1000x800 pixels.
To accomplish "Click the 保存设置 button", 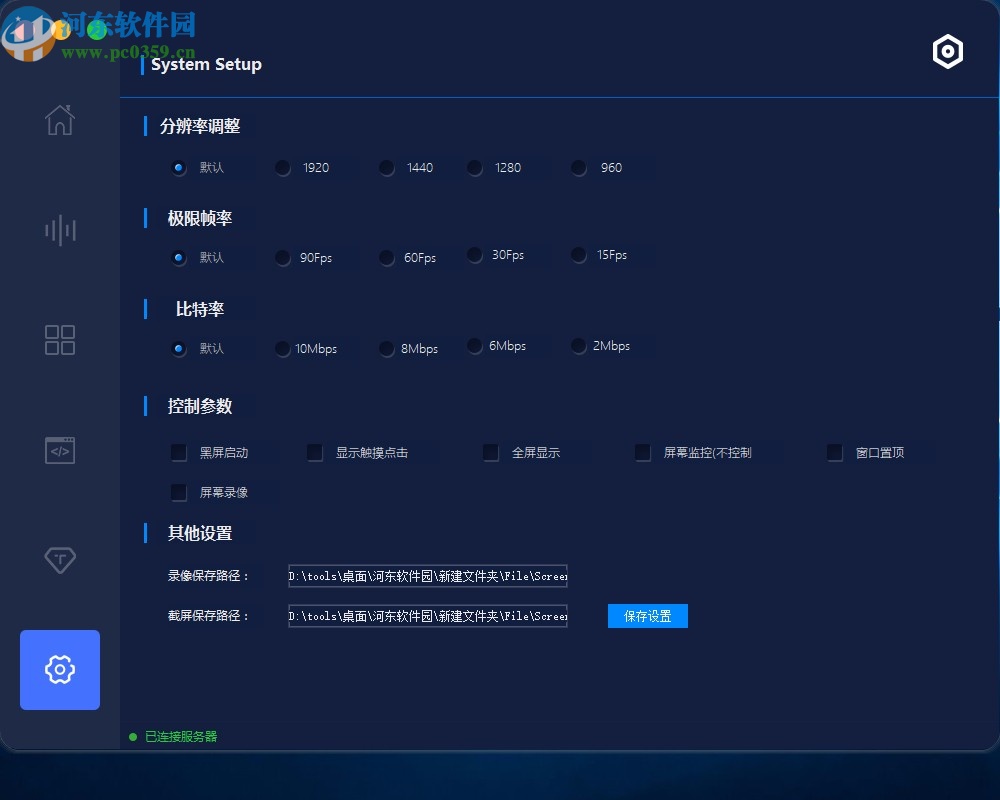I will [647, 616].
